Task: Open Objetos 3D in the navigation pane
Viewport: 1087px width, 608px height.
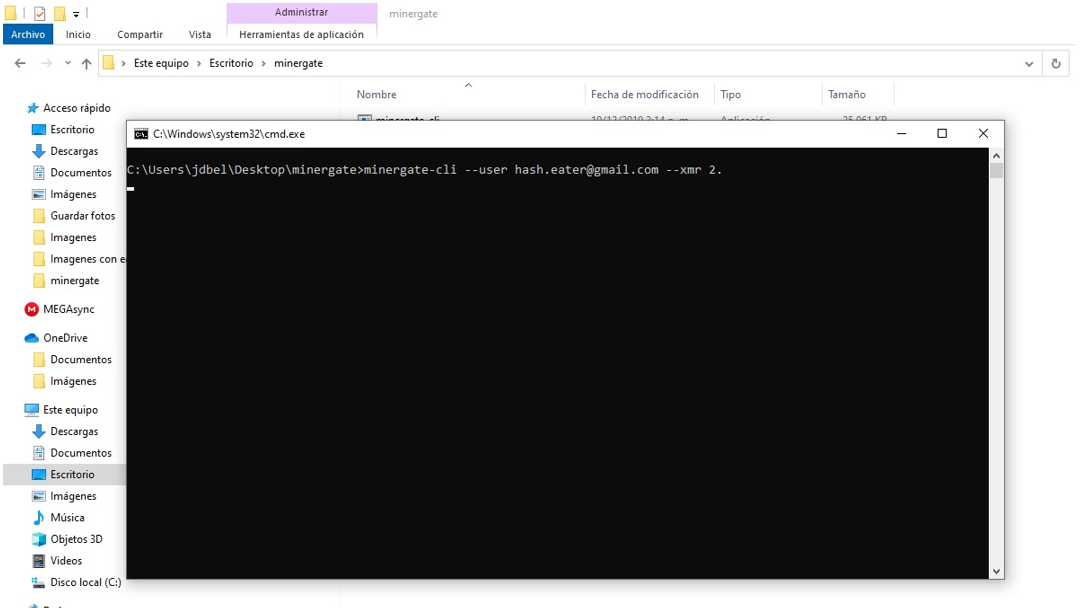Action: 76,539
